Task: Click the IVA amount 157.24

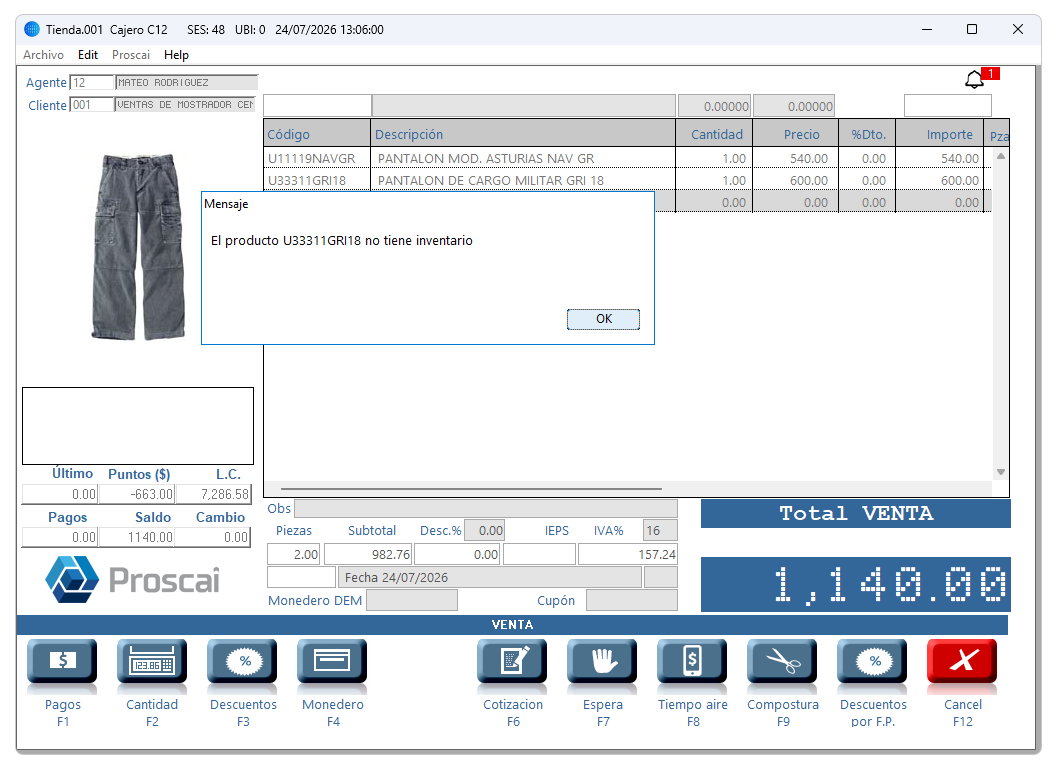Action: click(628, 555)
